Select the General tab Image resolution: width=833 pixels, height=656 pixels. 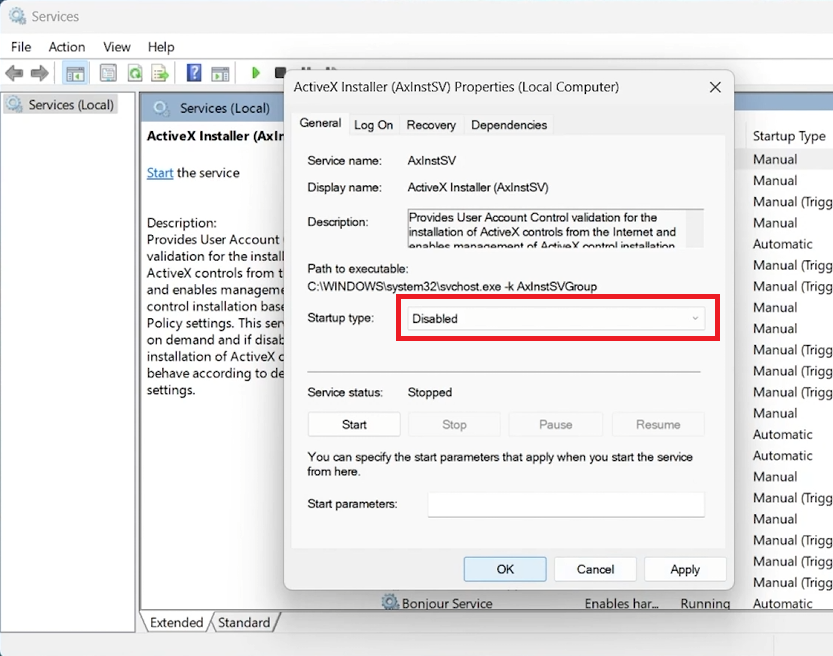(320, 123)
